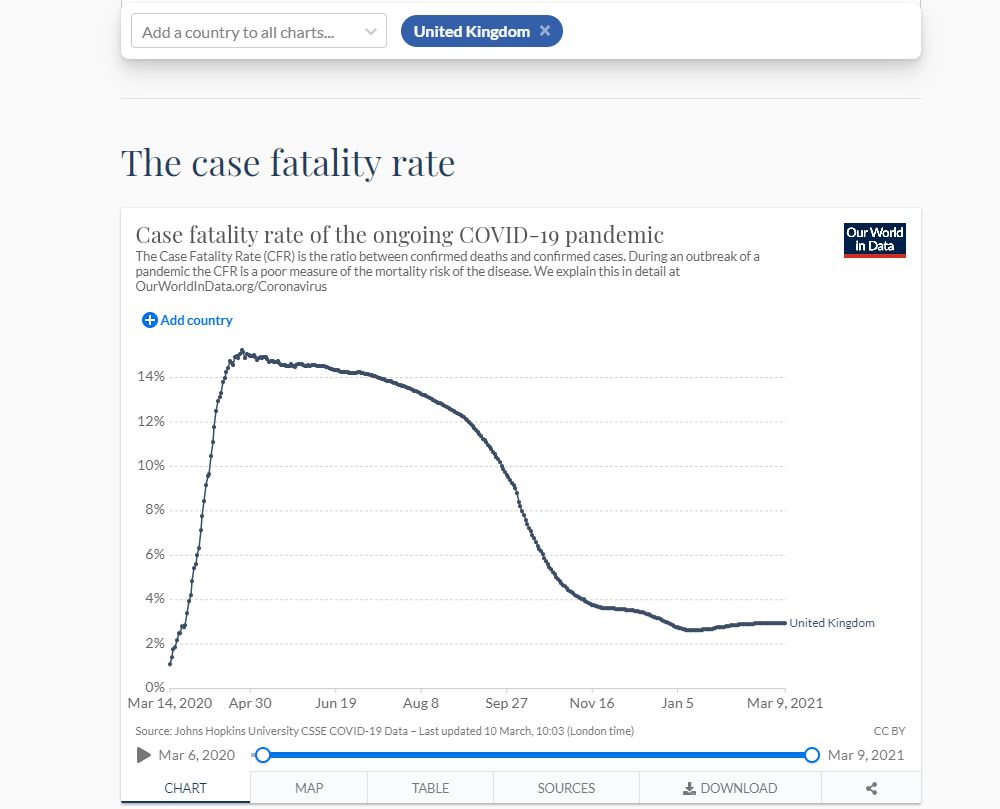Viewport: 1000px width, 809px height.
Task: Click the left timeline slider handle
Action: click(x=263, y=755)
